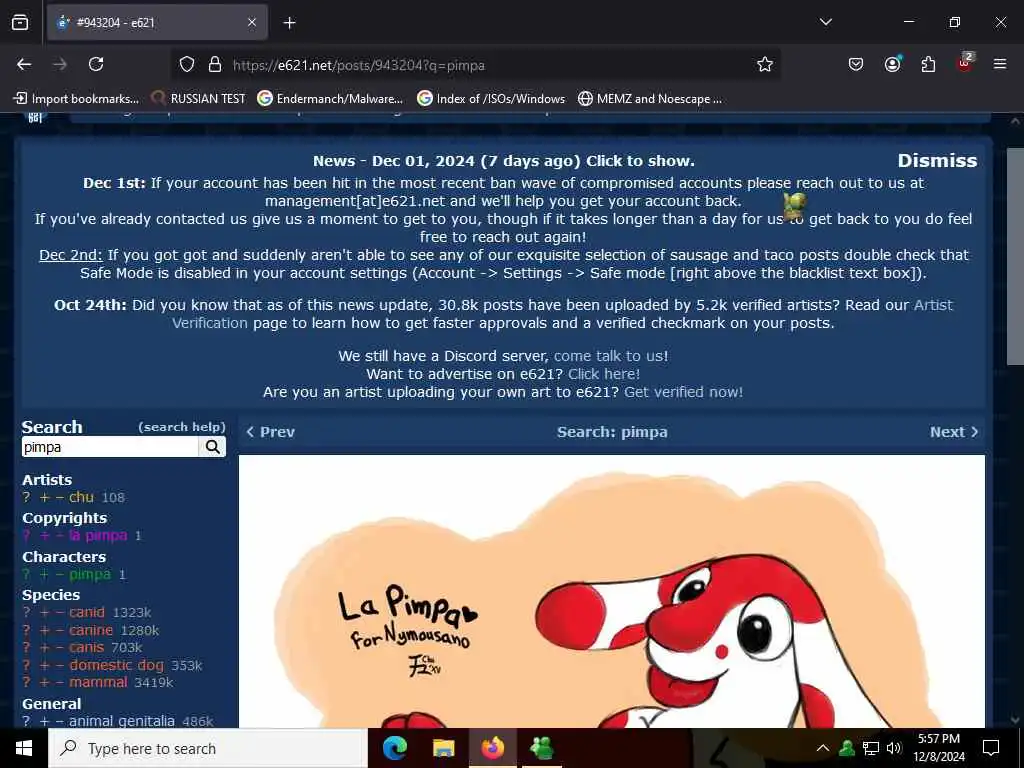The height and width of the screenshot is (768, 1024).
Task: Open the 'Get verified now!' link
Action: pyautogui.click(x=683, y=392)
